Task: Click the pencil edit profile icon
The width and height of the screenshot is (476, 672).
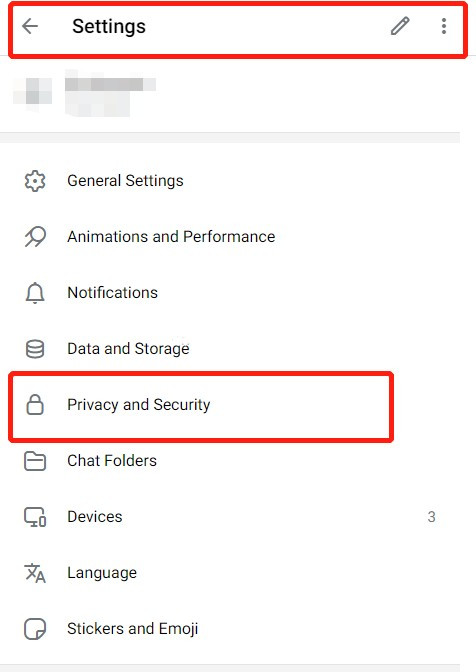Action: pos(400,26)
